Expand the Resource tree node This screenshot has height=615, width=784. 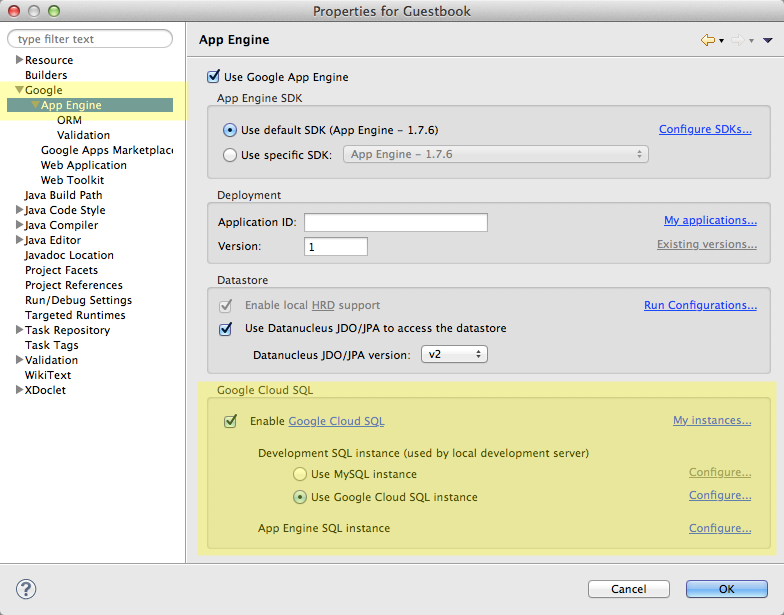pyautogui.click(x=20, y=60)
